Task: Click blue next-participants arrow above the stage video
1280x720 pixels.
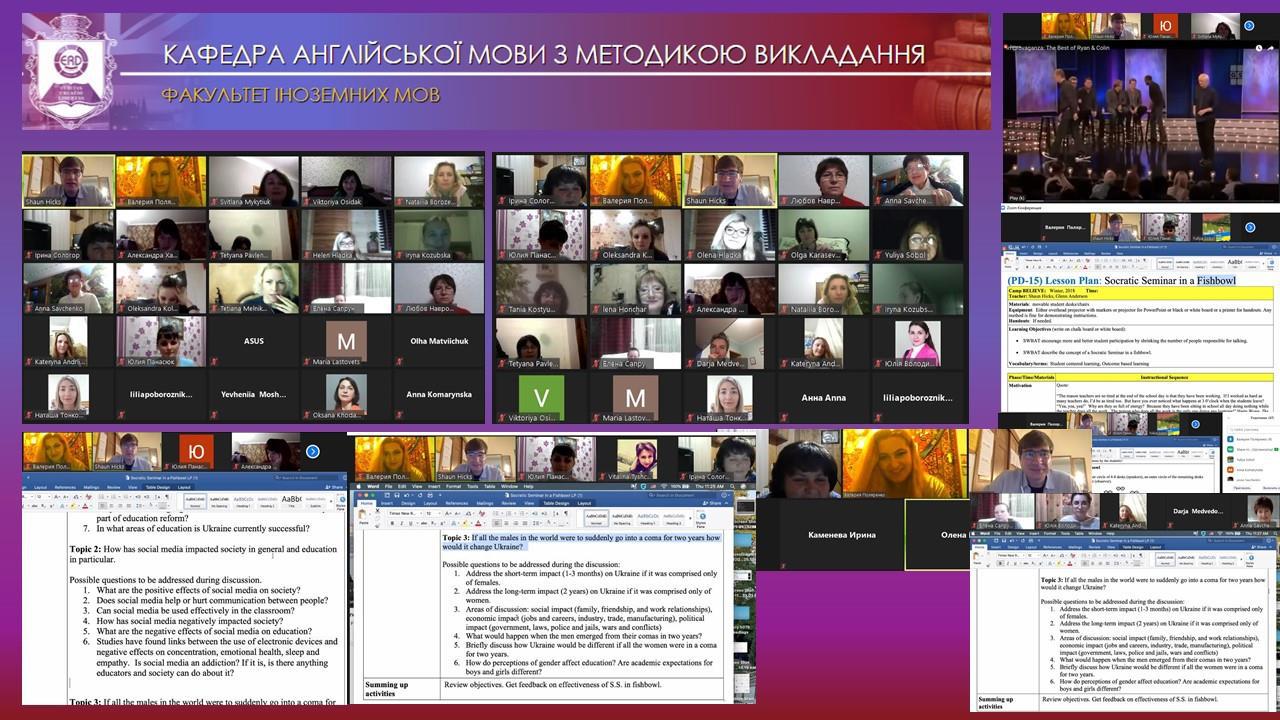Action: tap(1248, 25)
